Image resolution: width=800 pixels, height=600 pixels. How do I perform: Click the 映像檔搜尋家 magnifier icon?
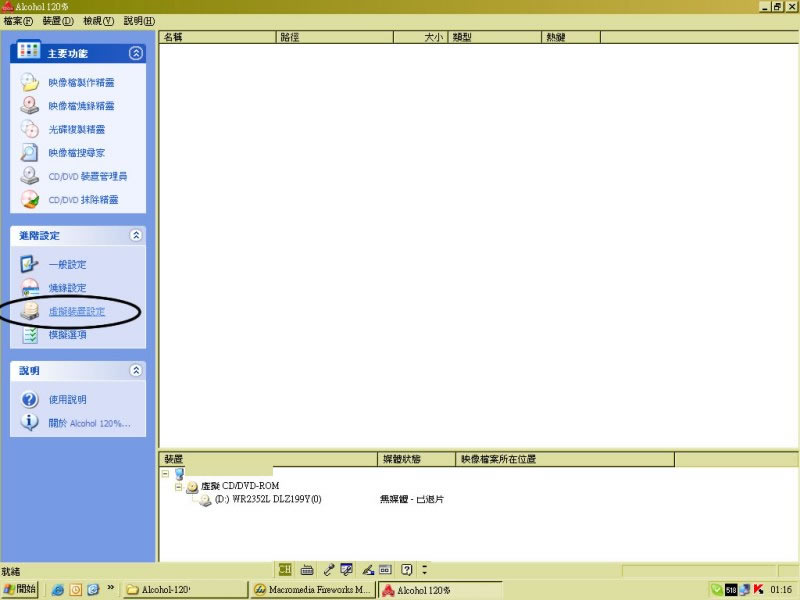tap(30, 153)
